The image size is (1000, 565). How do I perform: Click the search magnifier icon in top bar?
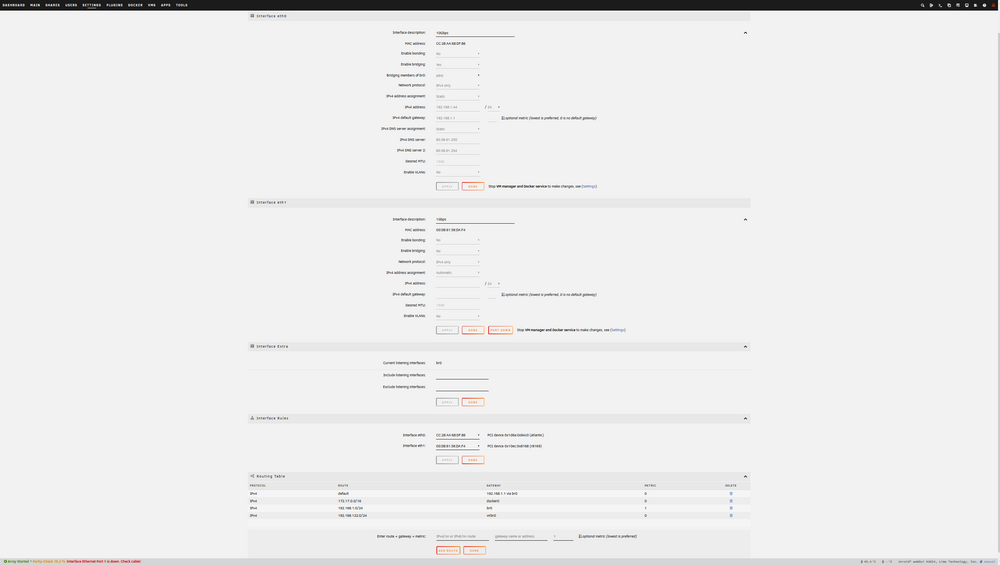(922, 5)
